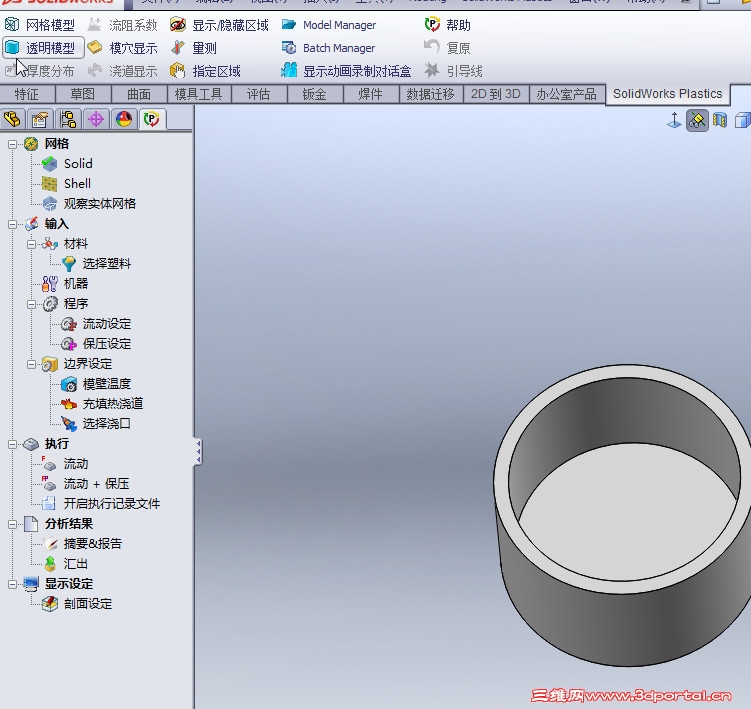Open Model Manager

pos(329,25)
